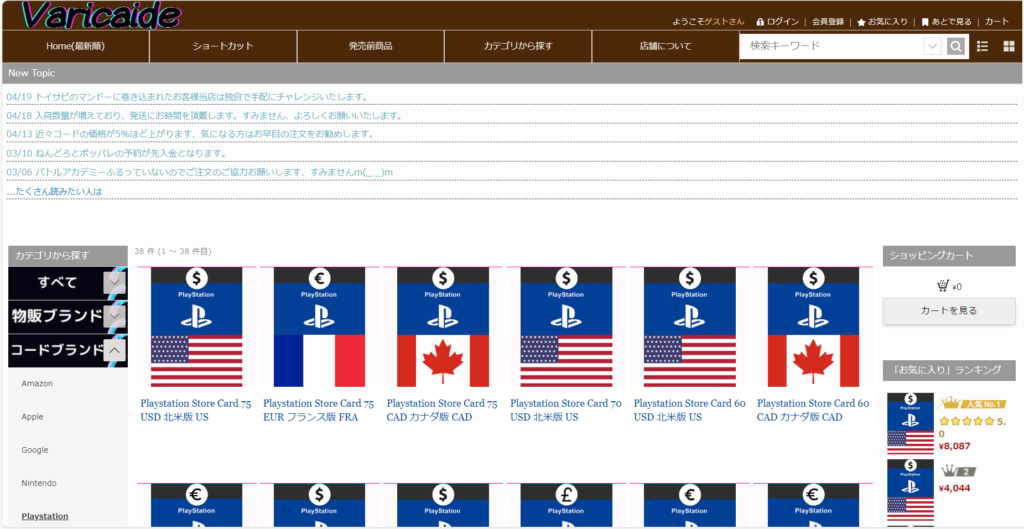
Task: Expand the すべて category chevron
Action: (x=114, y=283)
